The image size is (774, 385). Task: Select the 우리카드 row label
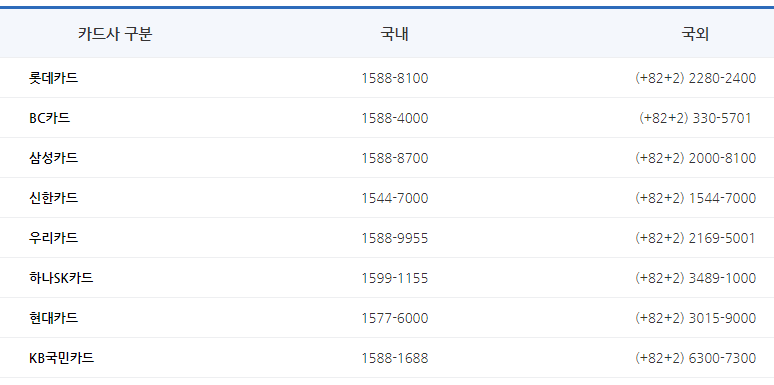pyautogui.click(x=53, y=238)
